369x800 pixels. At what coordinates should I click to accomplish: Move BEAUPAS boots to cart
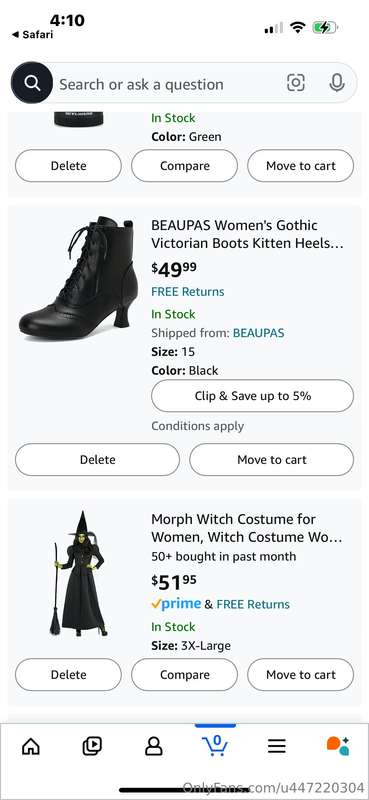[x=272, y=460]
